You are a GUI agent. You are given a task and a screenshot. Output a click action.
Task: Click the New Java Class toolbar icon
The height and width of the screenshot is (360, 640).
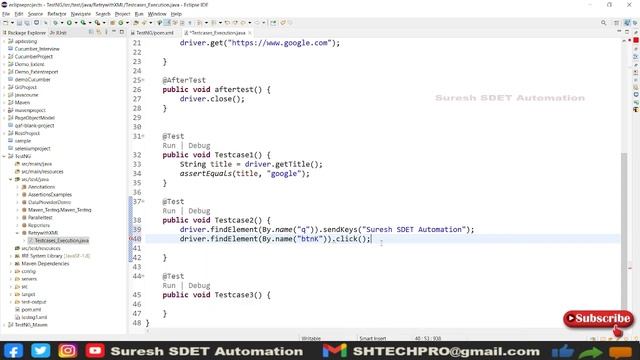(x=120, y=23)
